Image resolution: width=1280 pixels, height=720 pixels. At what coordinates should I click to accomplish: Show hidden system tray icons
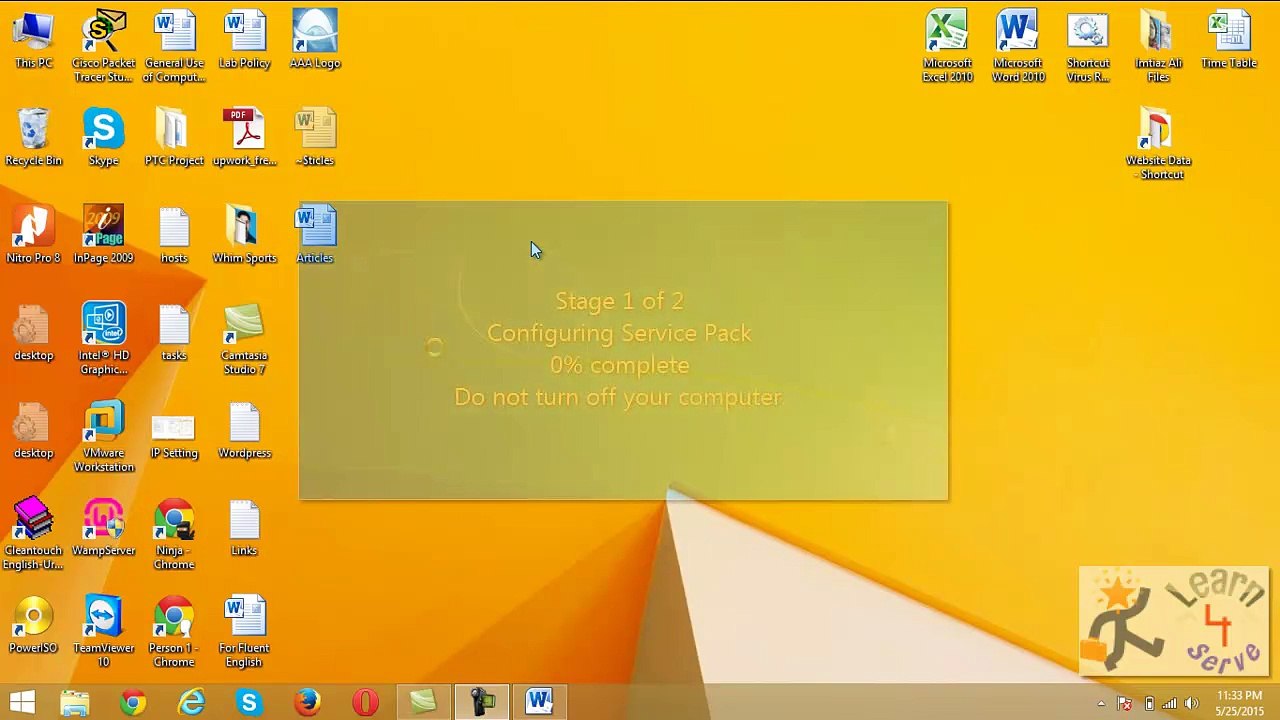[x=1101, y=703]
